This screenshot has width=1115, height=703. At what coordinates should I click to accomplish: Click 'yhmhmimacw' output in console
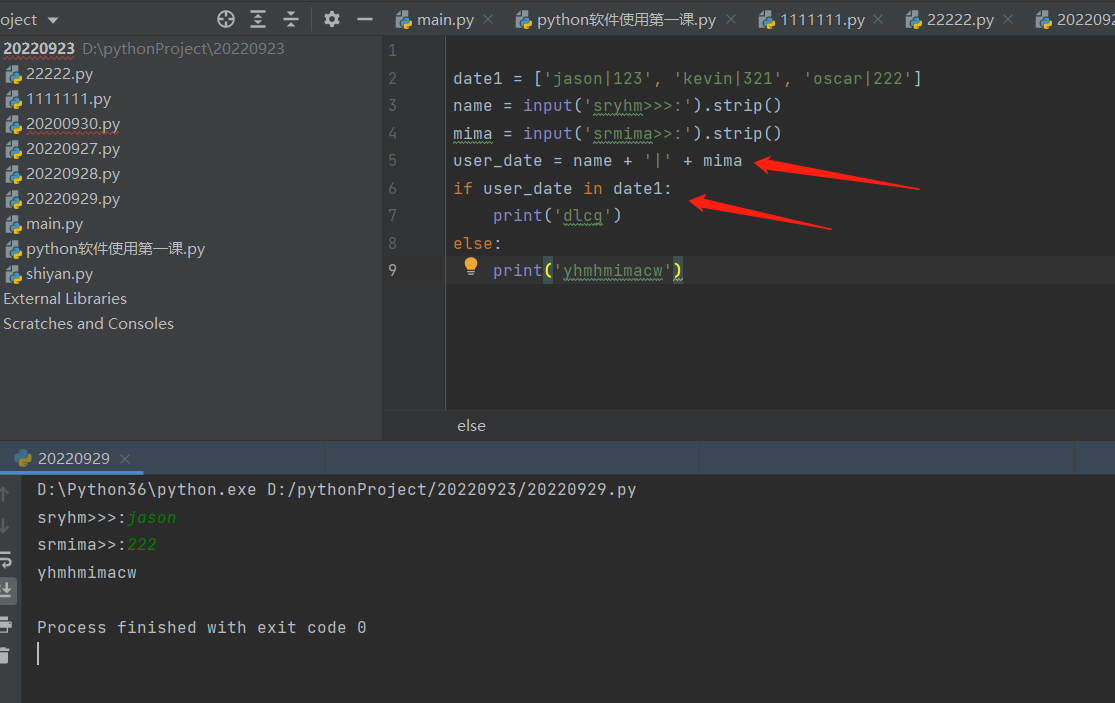[87, 573]
